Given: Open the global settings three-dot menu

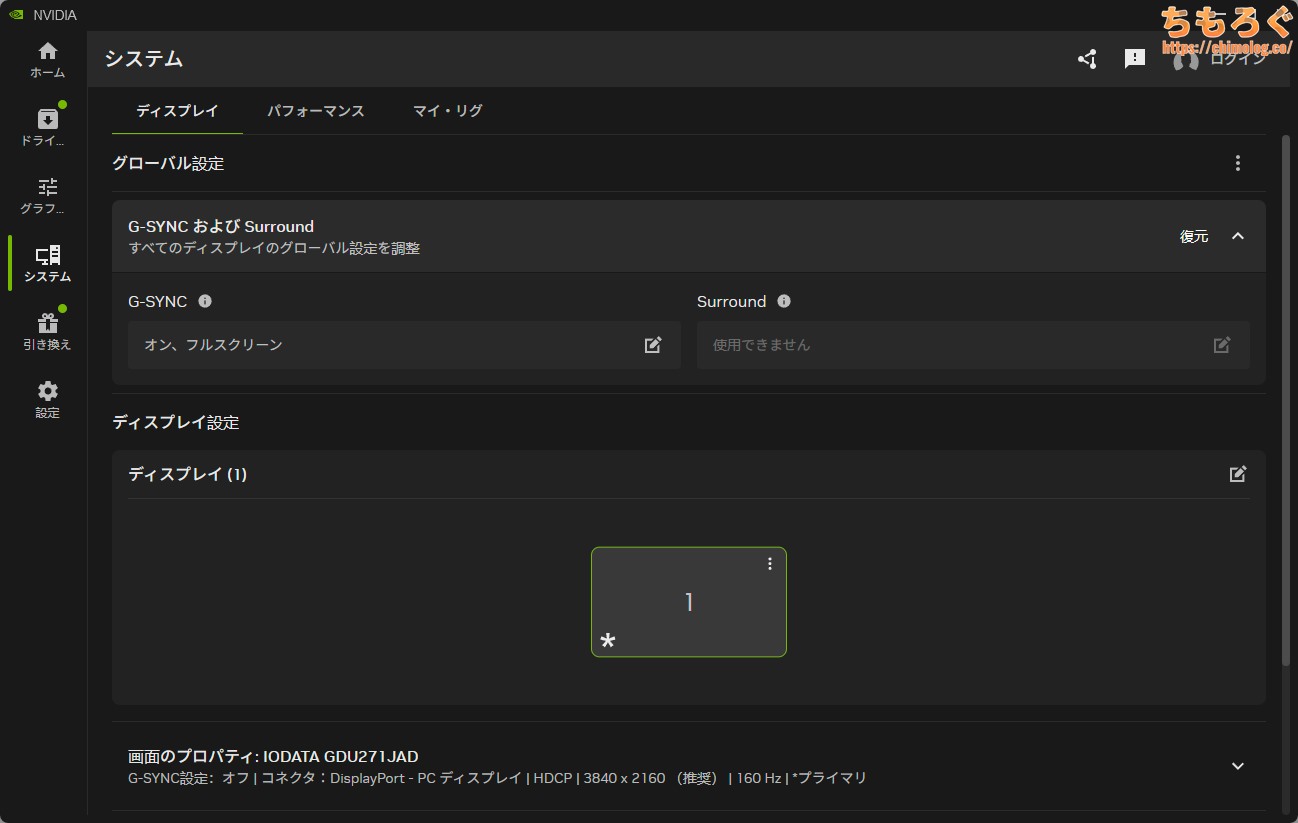Looking at the screenshot, I should point(1238,163).
